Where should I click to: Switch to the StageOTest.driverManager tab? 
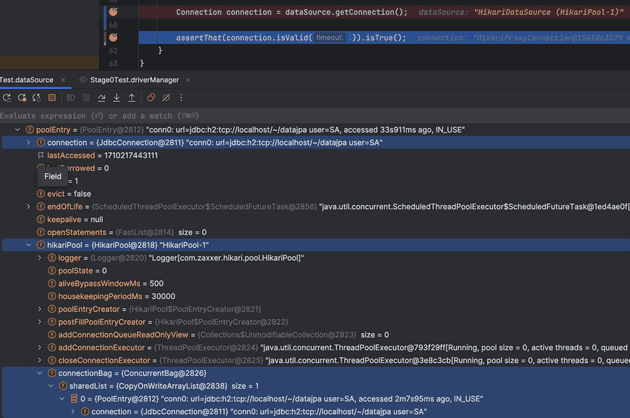tap(134, 80)
